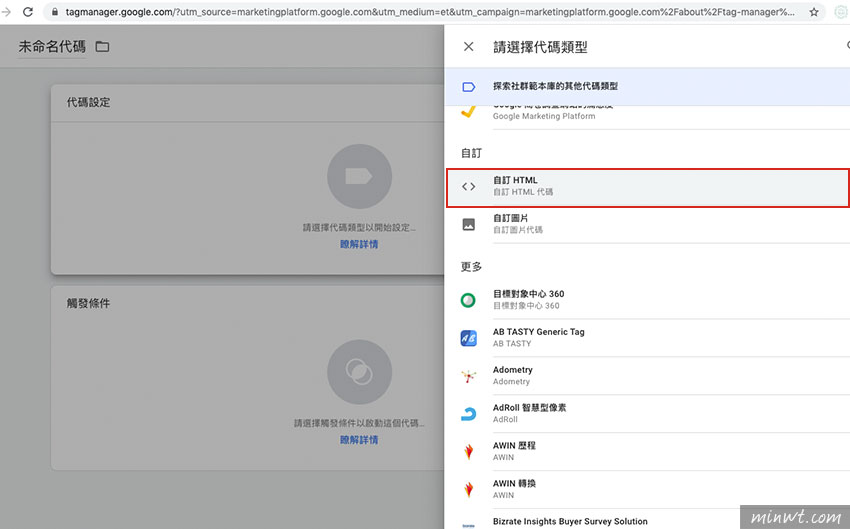Open 瞭解詳情 link under 觸發條件
850x529 pixels.
359,440
